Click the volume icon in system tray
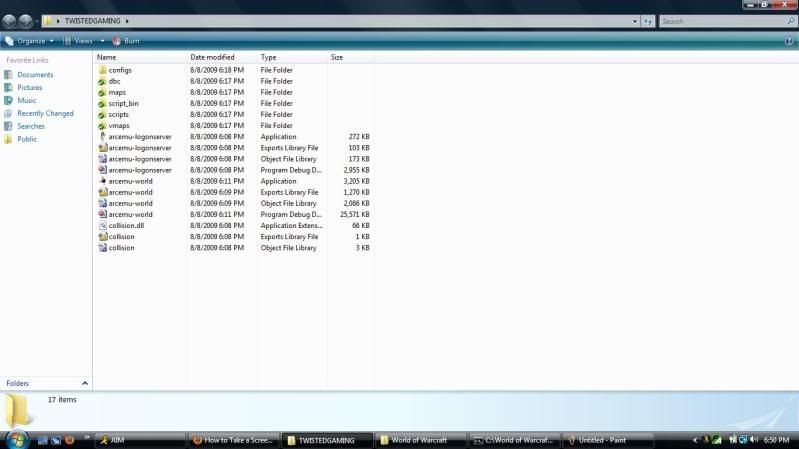 coord(754,439)
